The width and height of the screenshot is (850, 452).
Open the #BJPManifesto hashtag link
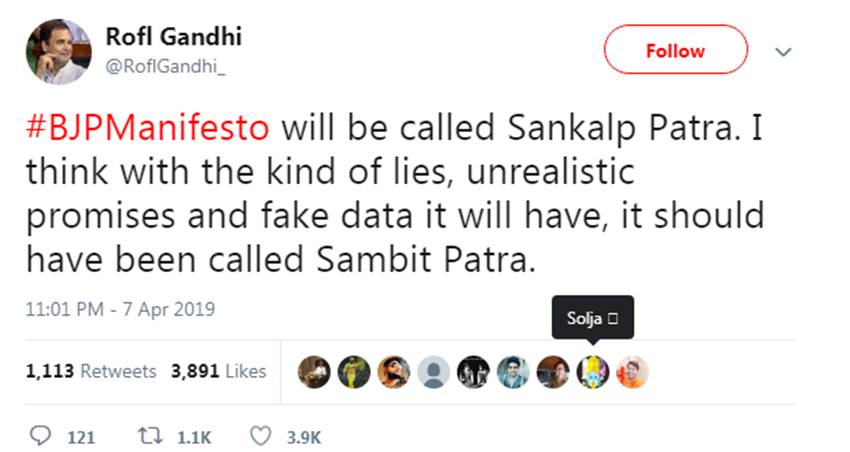tap(148, 130)
